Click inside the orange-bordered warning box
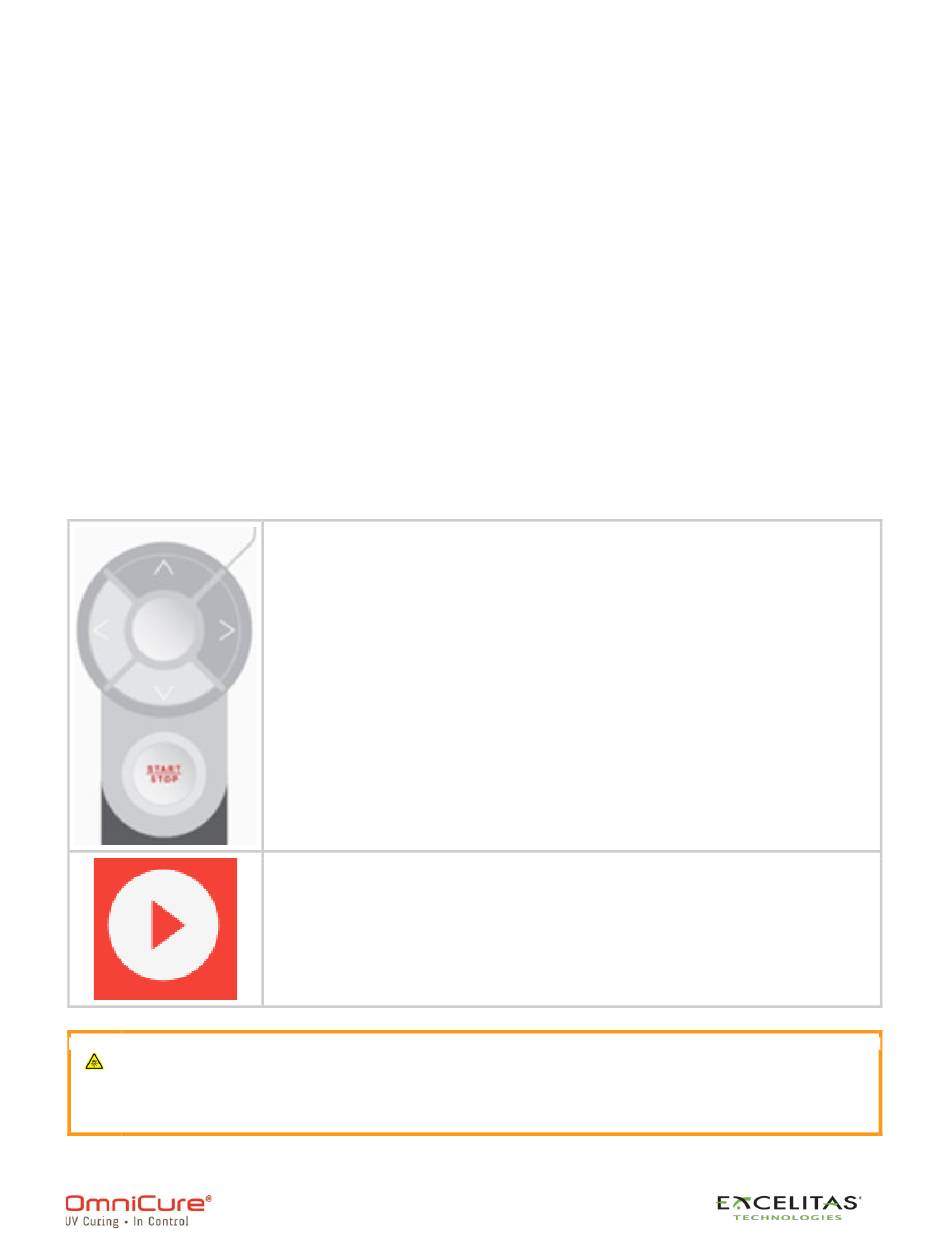The height and width of the screenshot is (1241, 950). [474, 1083]
